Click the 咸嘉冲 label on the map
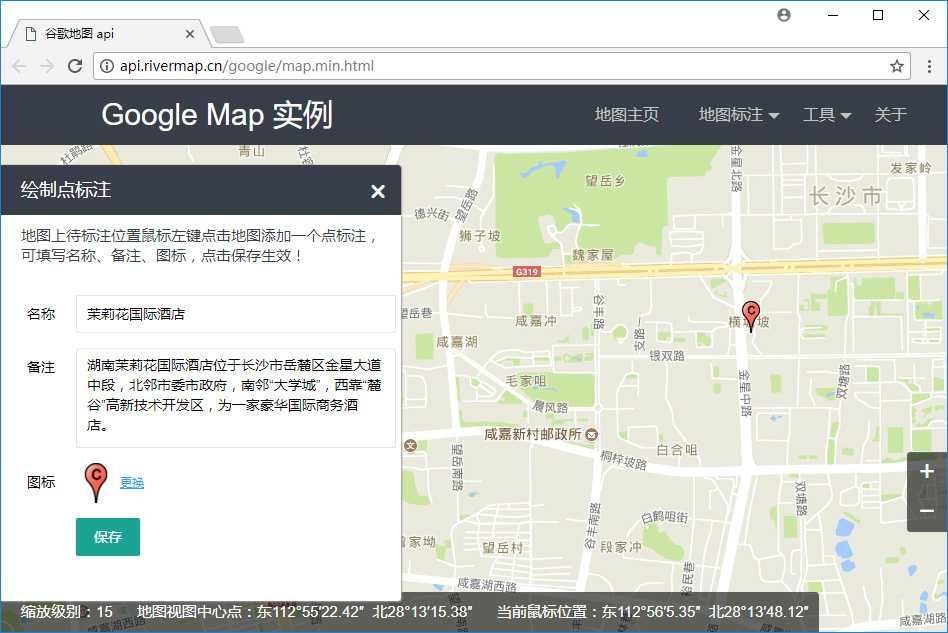 [x=536, y=320]
